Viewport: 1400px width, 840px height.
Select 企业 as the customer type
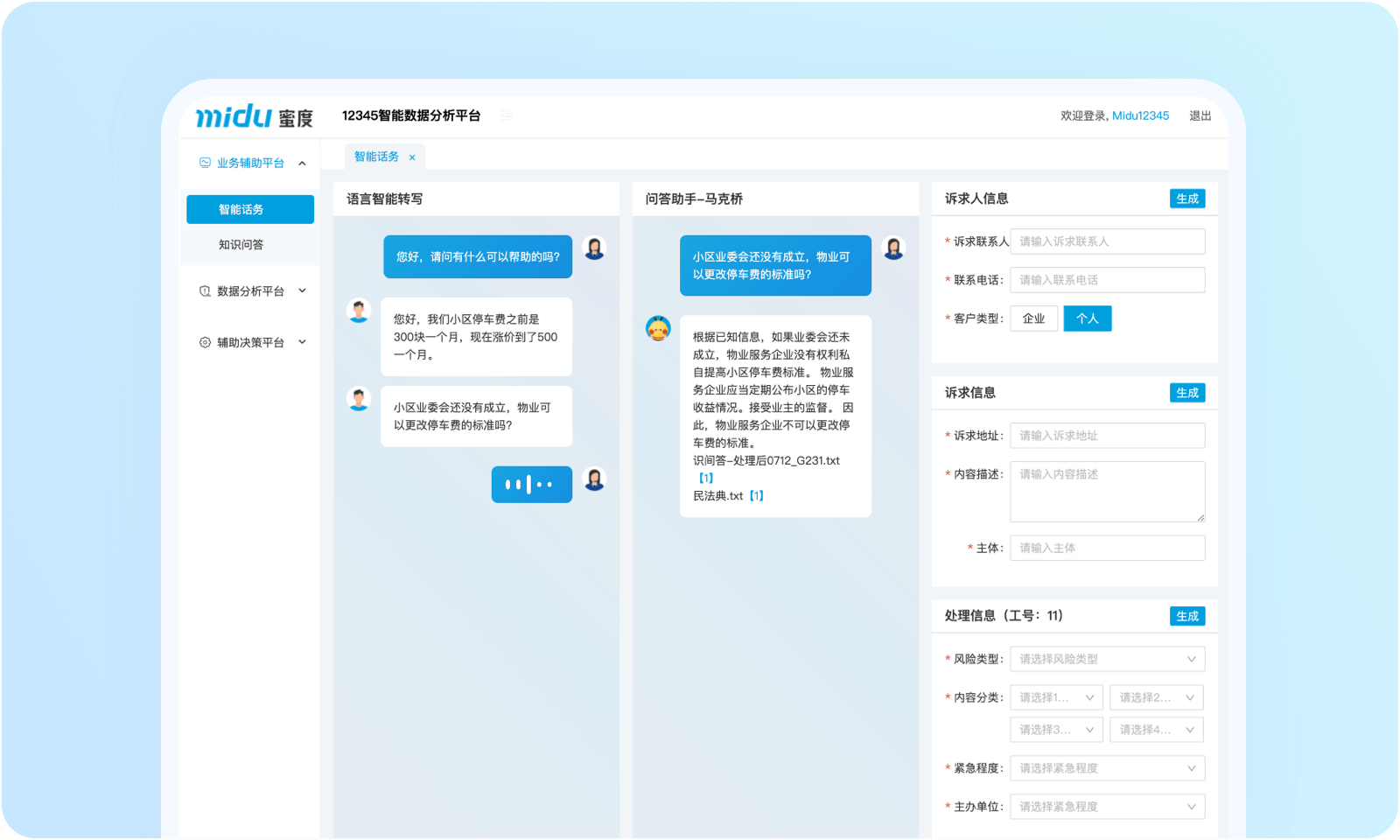pyautogui.click(x=1033, y=318)
